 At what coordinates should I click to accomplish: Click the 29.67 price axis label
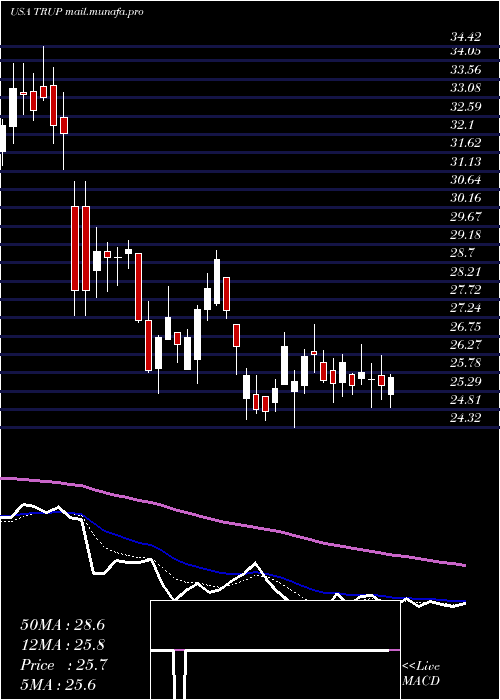(466, 217)
